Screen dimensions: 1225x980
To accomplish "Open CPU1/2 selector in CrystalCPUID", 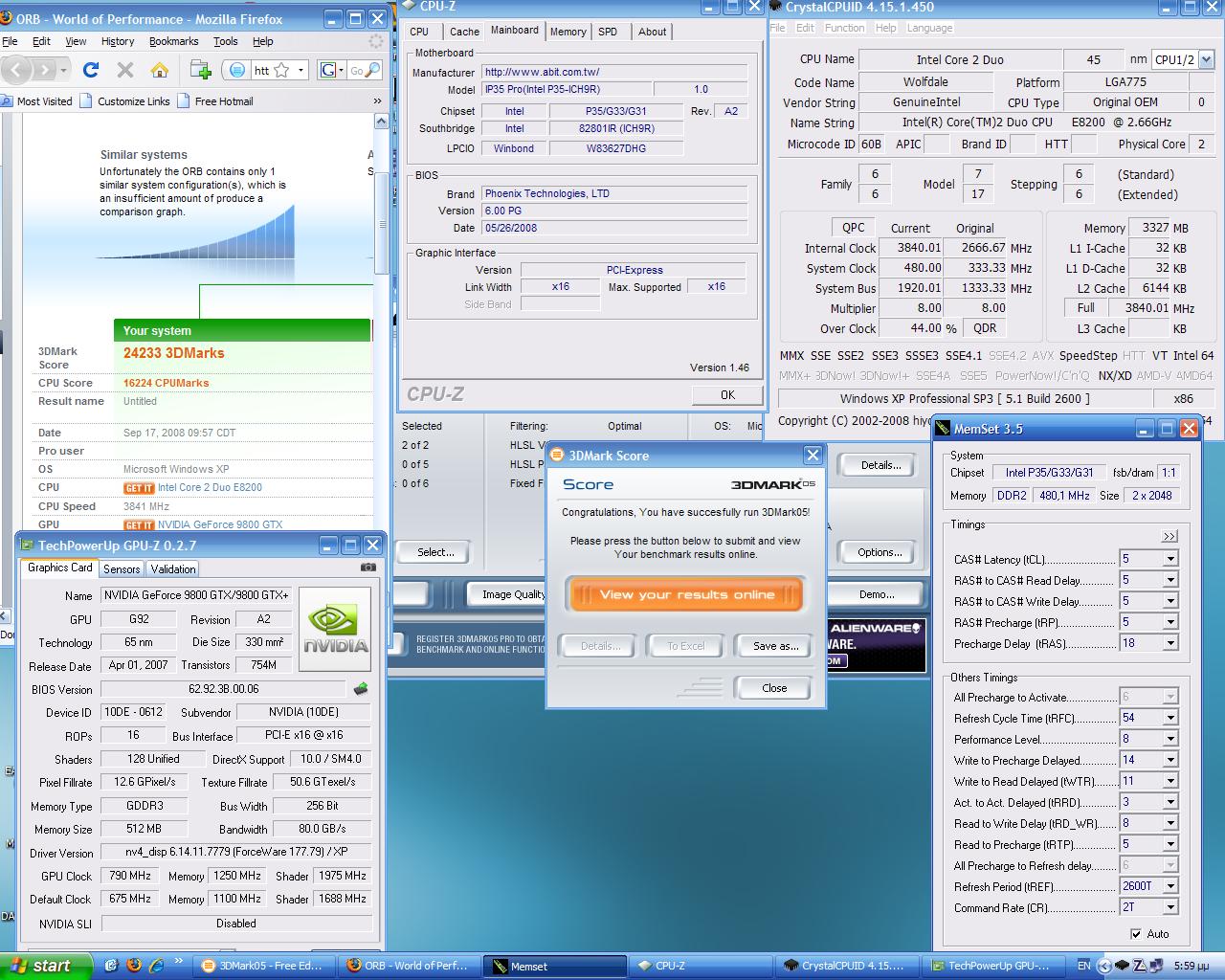I will 1183,59.
